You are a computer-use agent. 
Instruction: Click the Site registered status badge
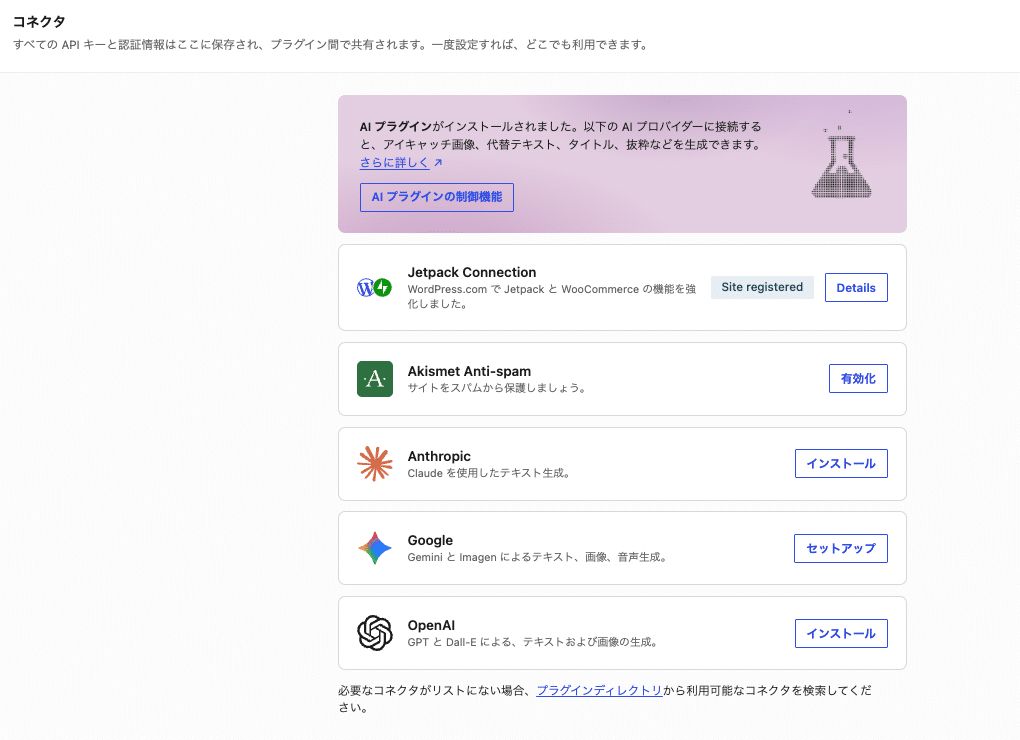(x=762, y=287)
